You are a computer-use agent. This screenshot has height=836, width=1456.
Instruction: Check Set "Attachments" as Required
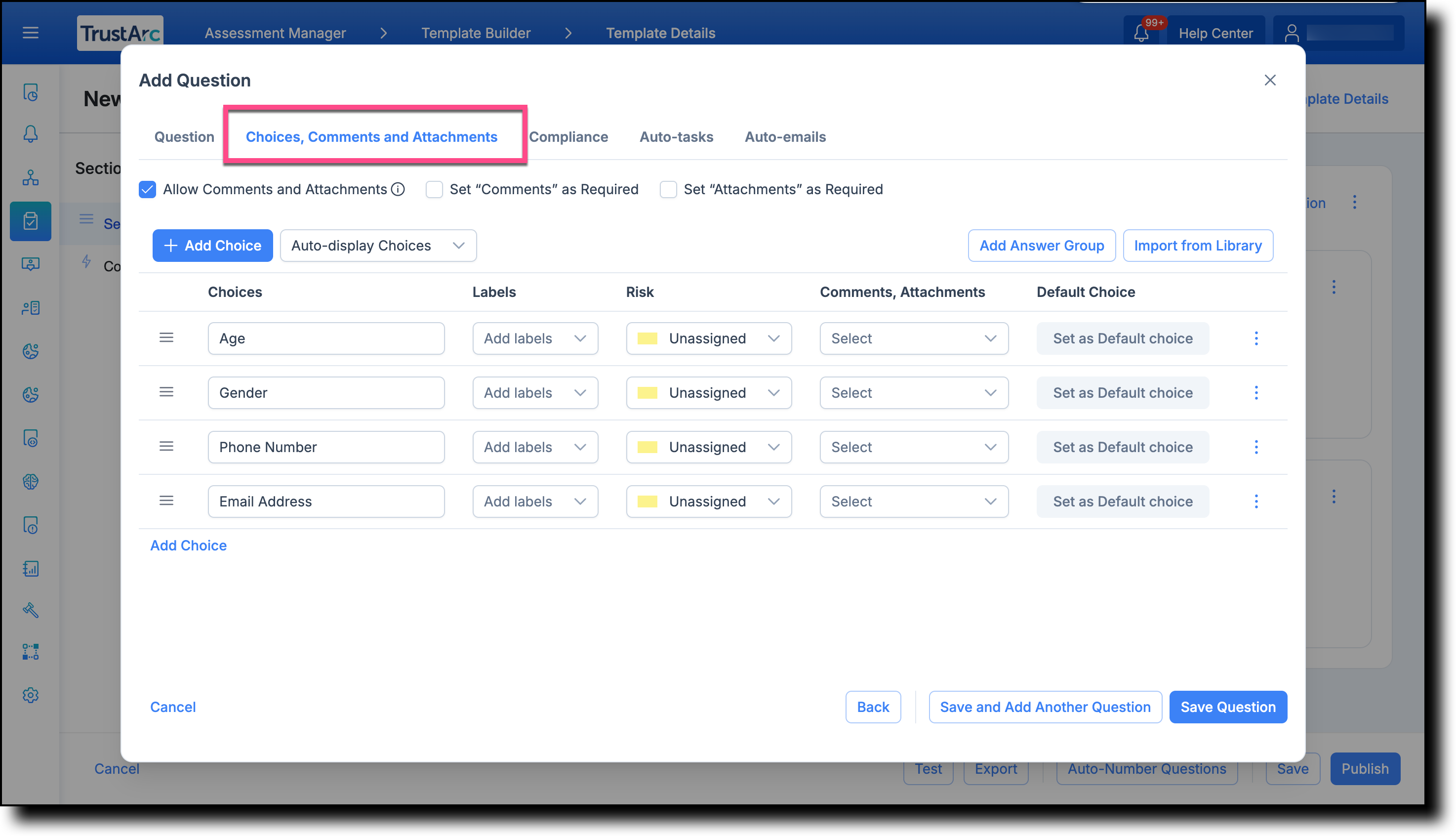[668, 189]
